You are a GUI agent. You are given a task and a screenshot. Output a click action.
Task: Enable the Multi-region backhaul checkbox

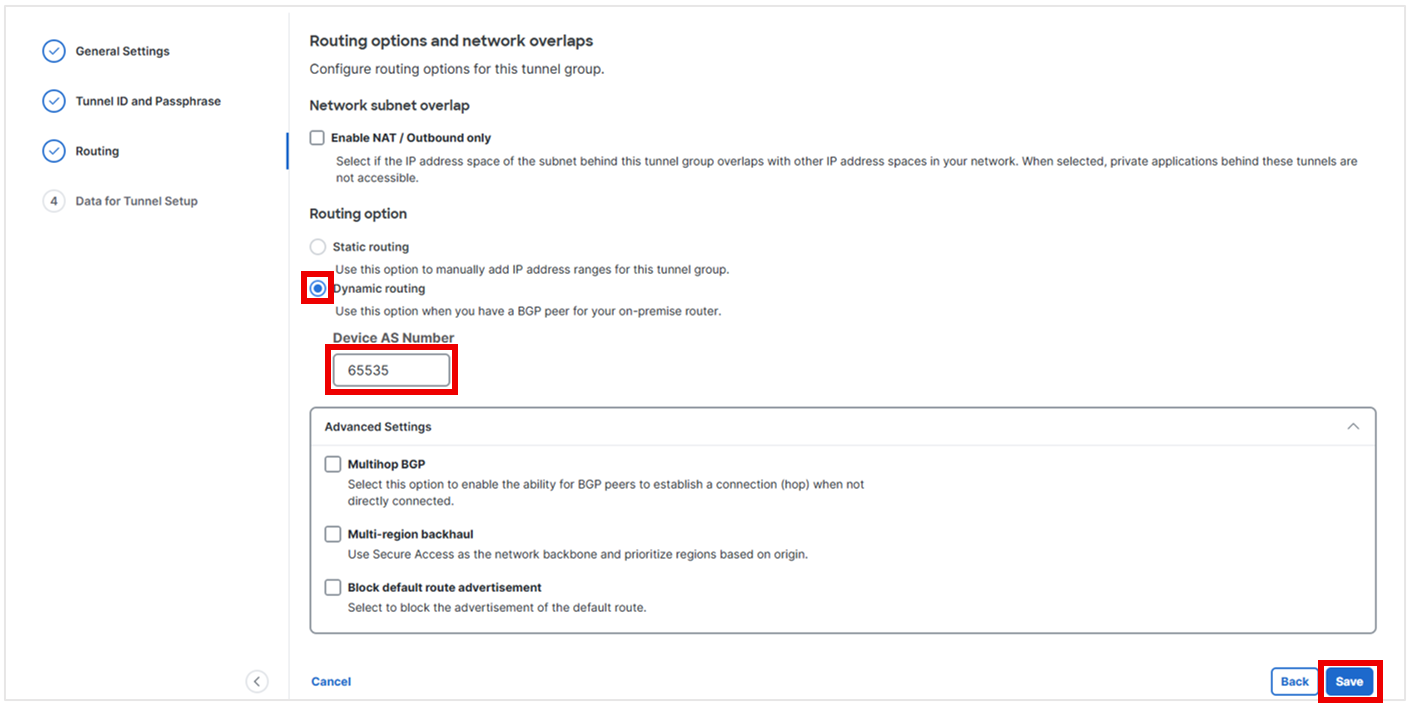333,534
